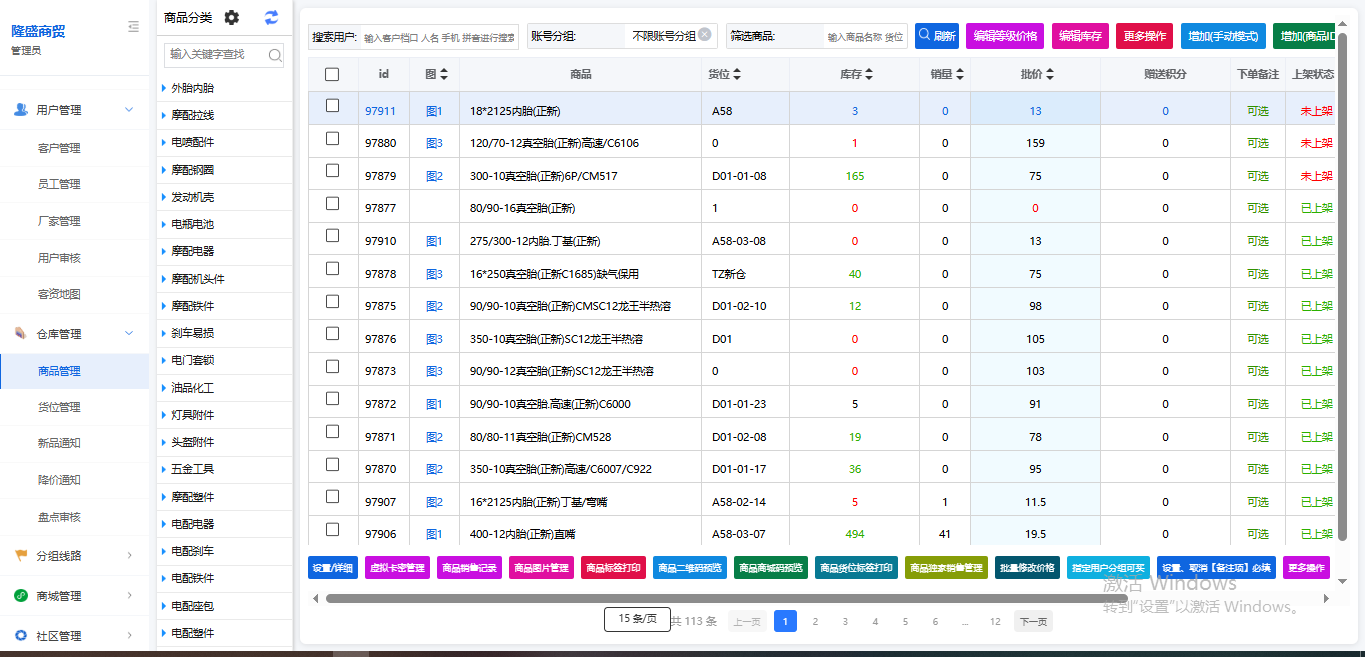Open product 97911 via its id link
The image size is (1365, 657).
tap(381, 110)
